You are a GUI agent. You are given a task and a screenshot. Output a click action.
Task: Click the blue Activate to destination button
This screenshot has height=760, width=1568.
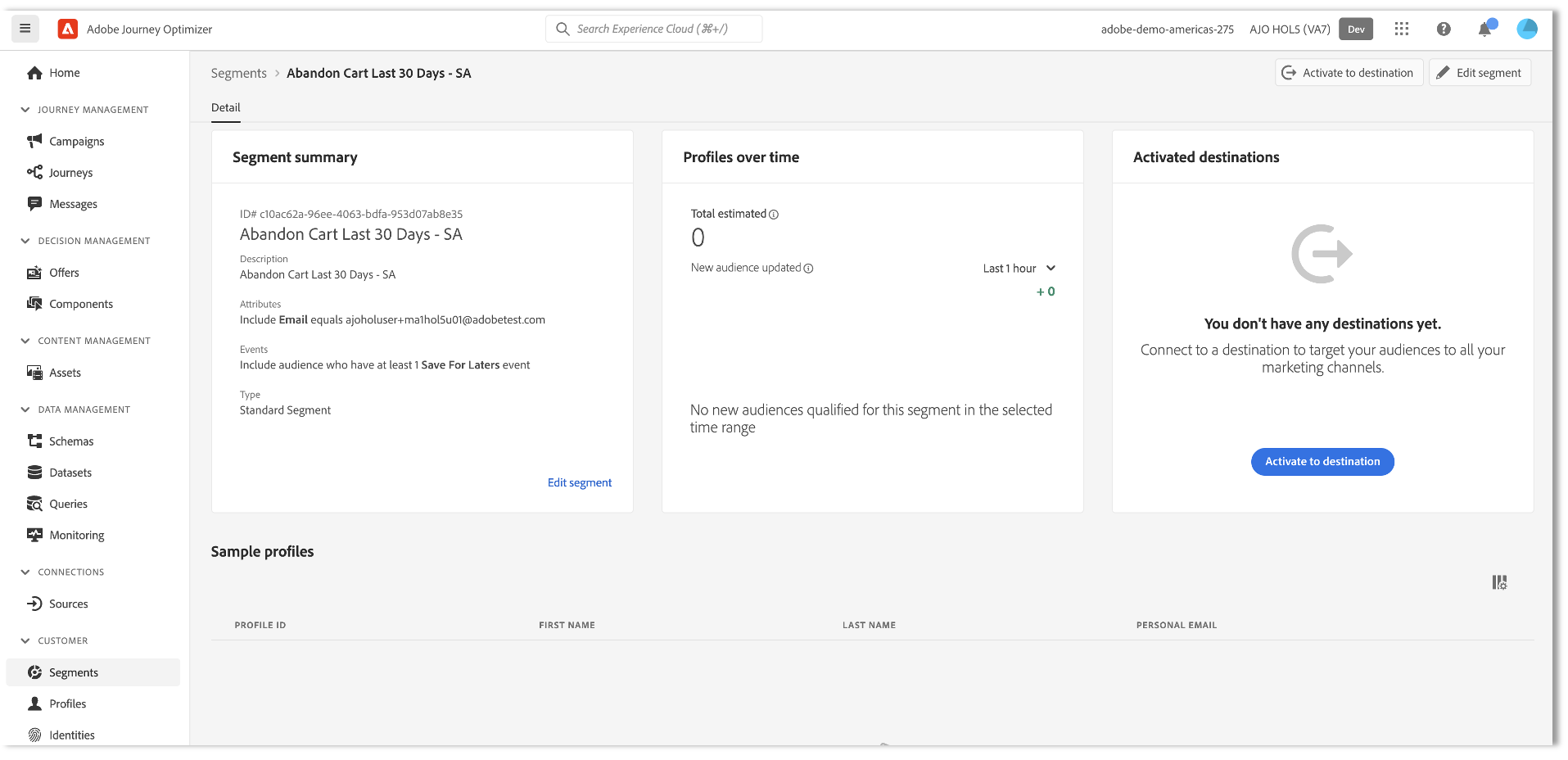1322,462
